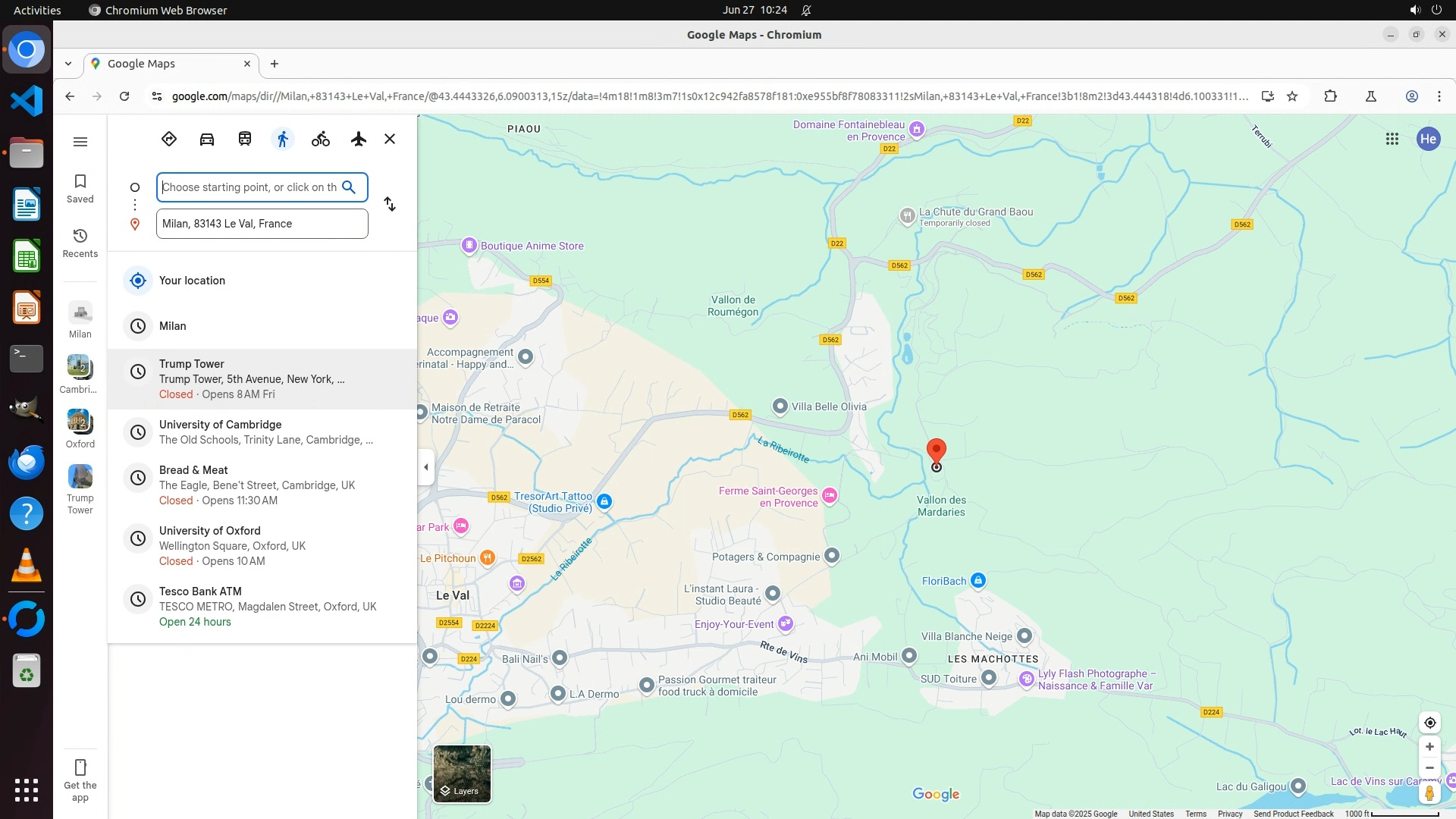Zoom in the map with plus
The height and width of the screenshot is (819, 1456).
[1429, 747]
